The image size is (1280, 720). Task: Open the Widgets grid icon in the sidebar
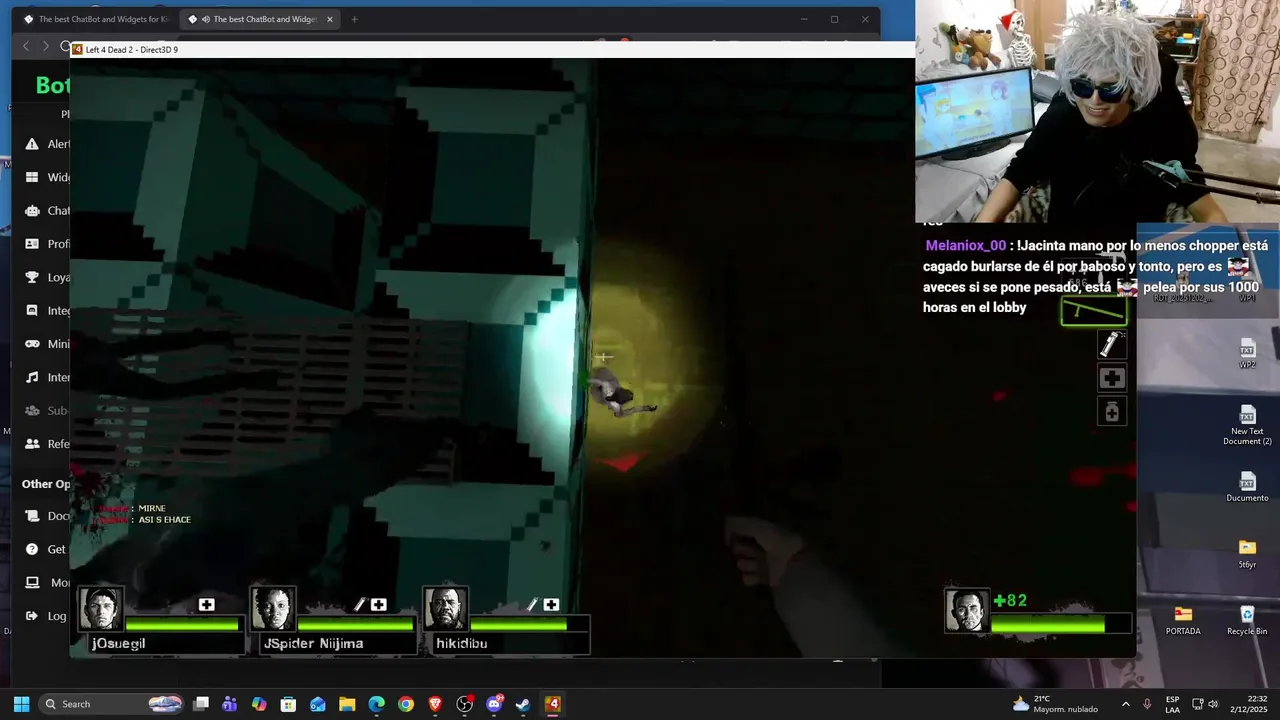32,177
